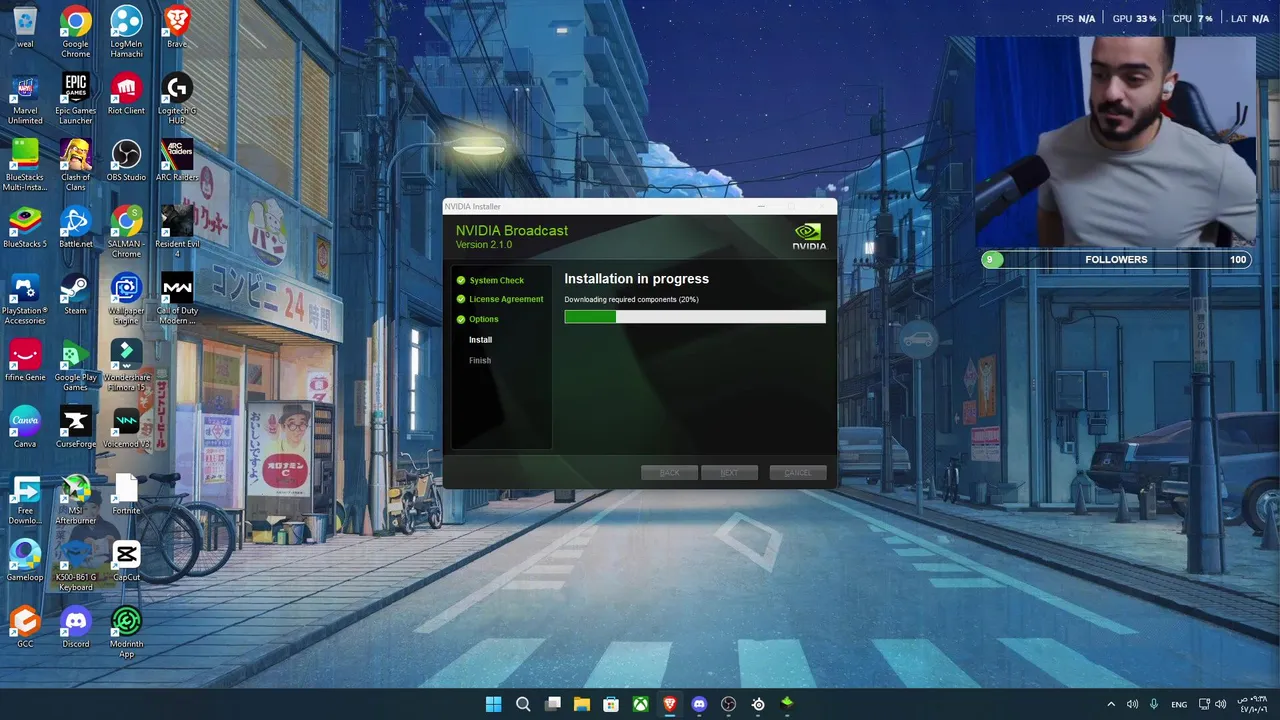This screenshot has width=1280, height=720.
Task: Open the Battle.net desktop icon
Action: pos(76,227)
